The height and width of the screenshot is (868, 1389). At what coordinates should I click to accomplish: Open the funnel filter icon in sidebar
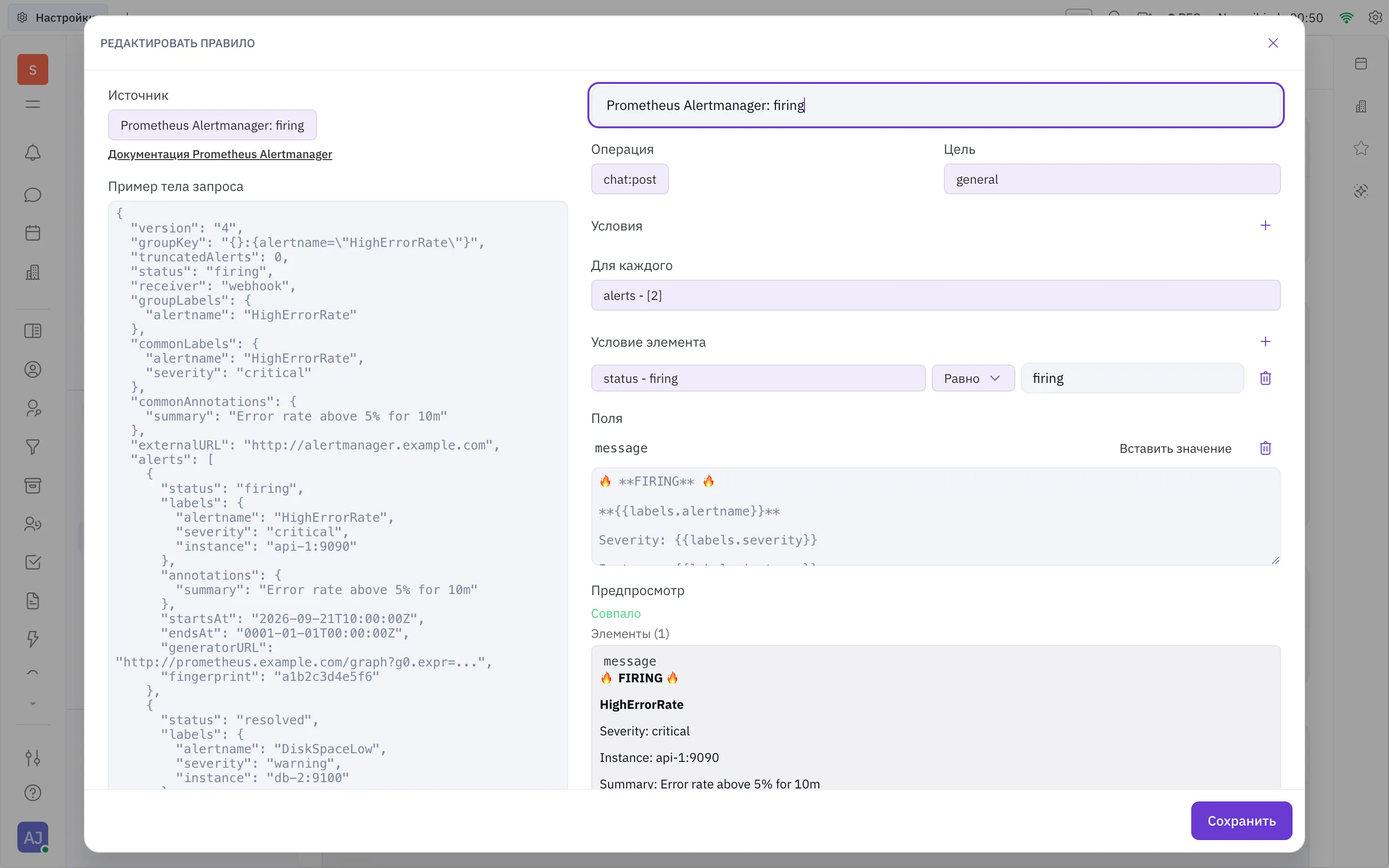coord(33,447)
